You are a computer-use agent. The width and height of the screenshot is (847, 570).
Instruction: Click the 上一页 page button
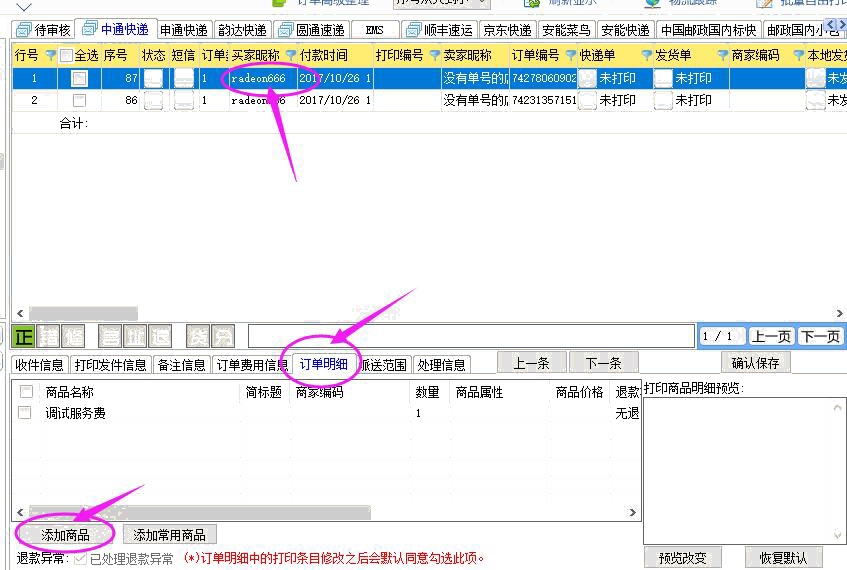(771, 337)
